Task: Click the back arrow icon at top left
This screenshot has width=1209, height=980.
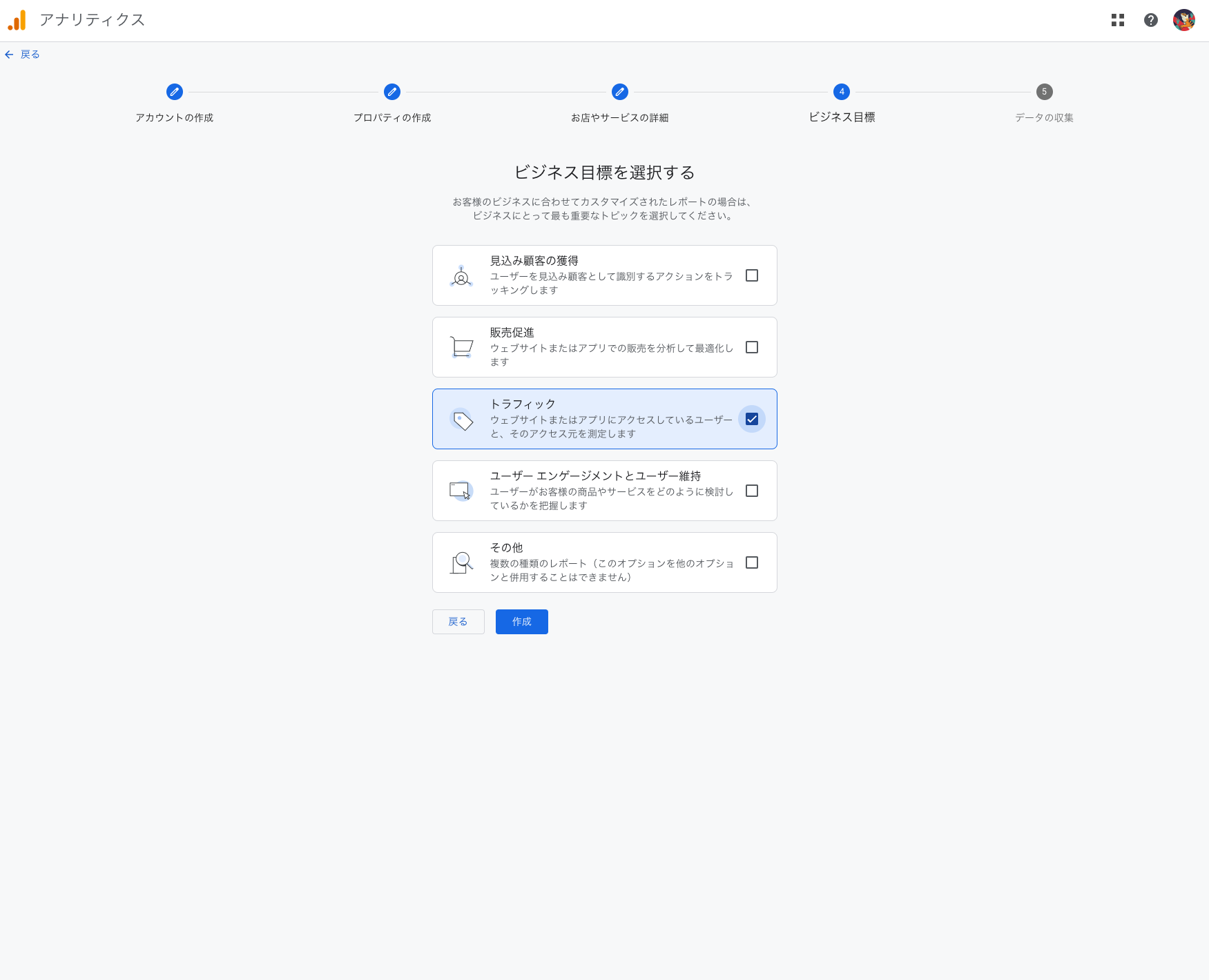Action: coord(9,54)
